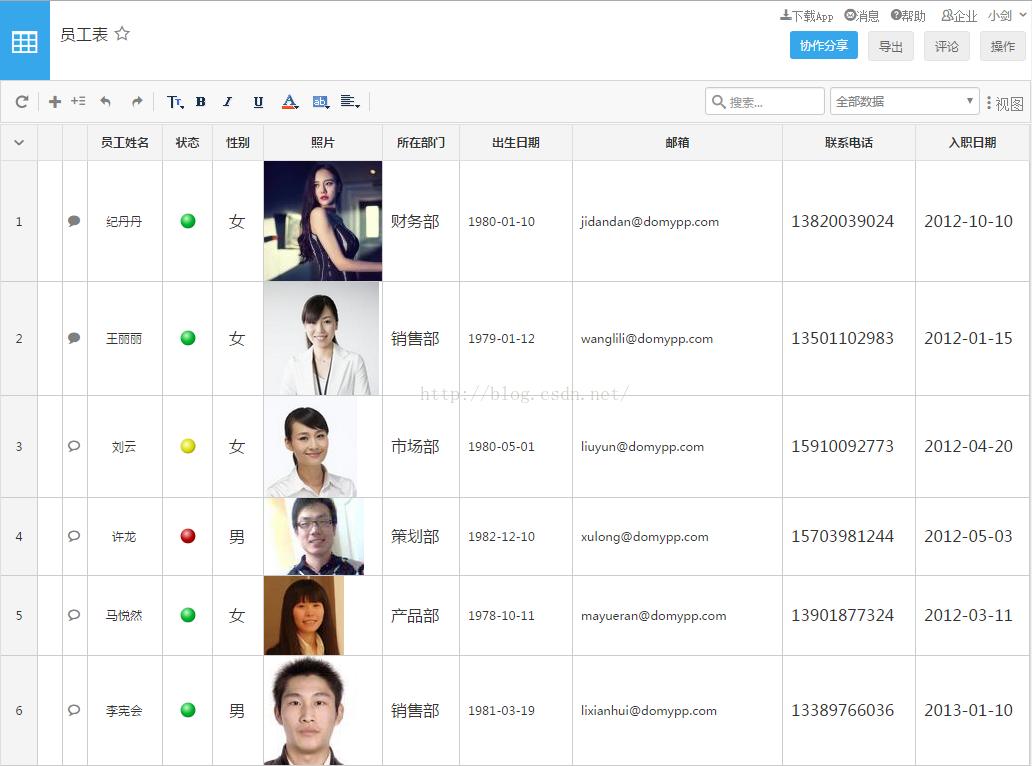The width and height of the screenshot is (1032, 766).
Task: Click the red status dot for 许龙
Action: click(x=187, y=536)
